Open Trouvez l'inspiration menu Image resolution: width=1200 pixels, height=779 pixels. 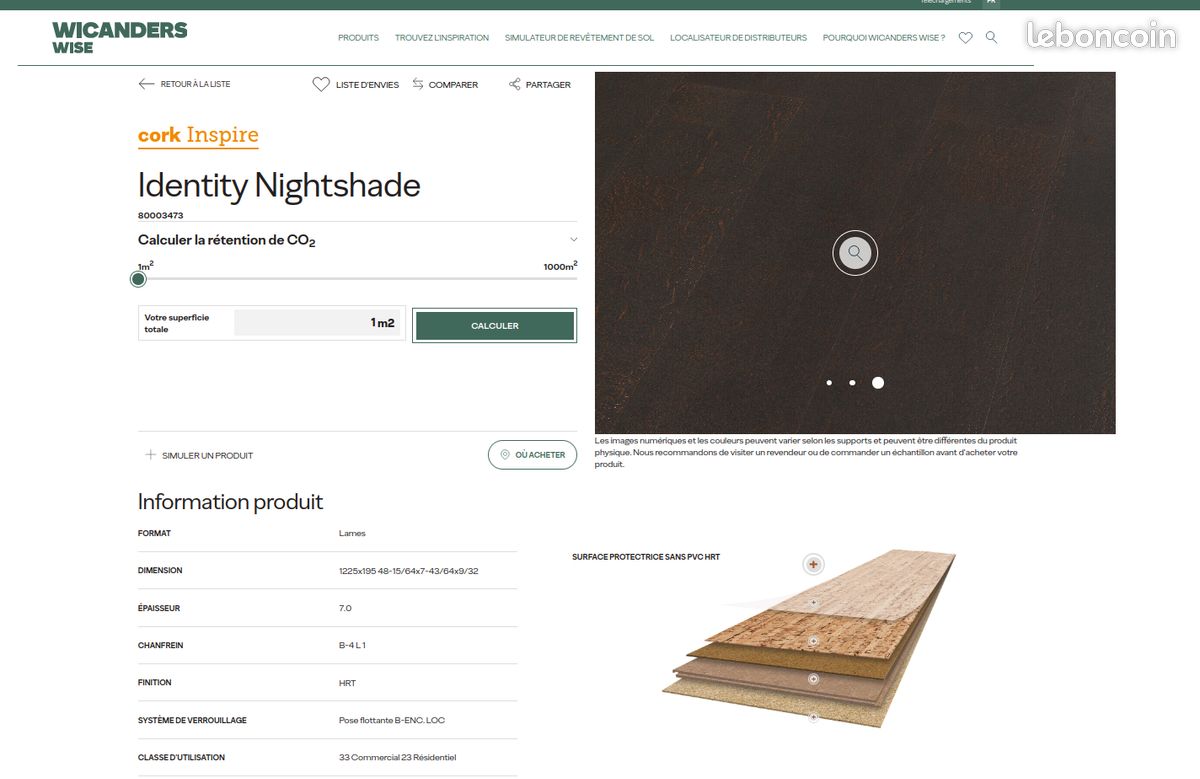(x=442, y=38)
